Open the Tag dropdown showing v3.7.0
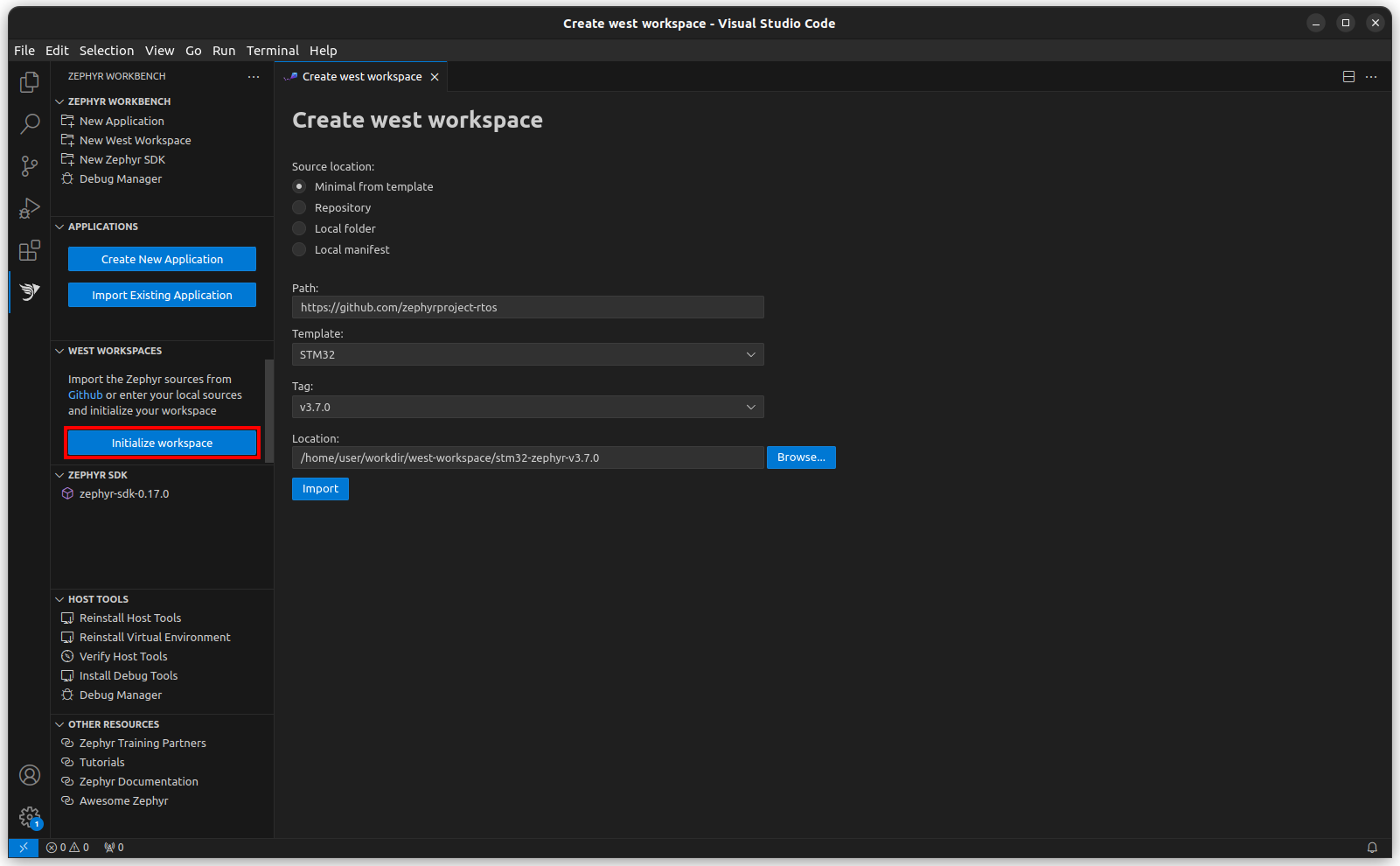 point(527,408)
